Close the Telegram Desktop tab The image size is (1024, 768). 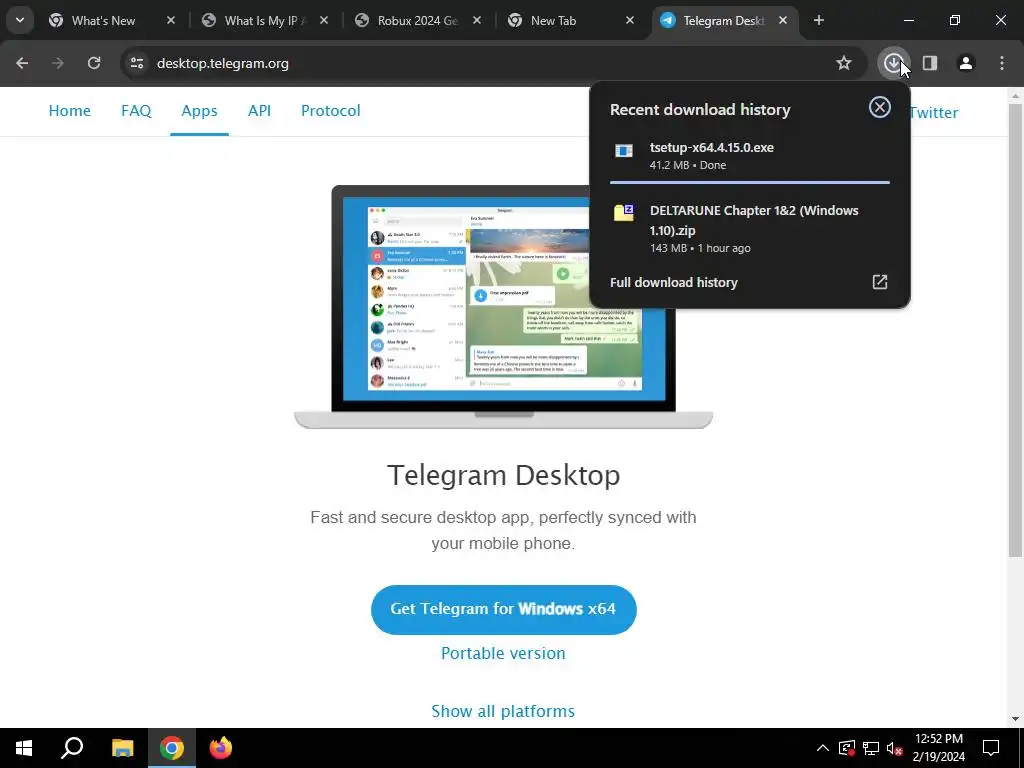click(782, 20)
